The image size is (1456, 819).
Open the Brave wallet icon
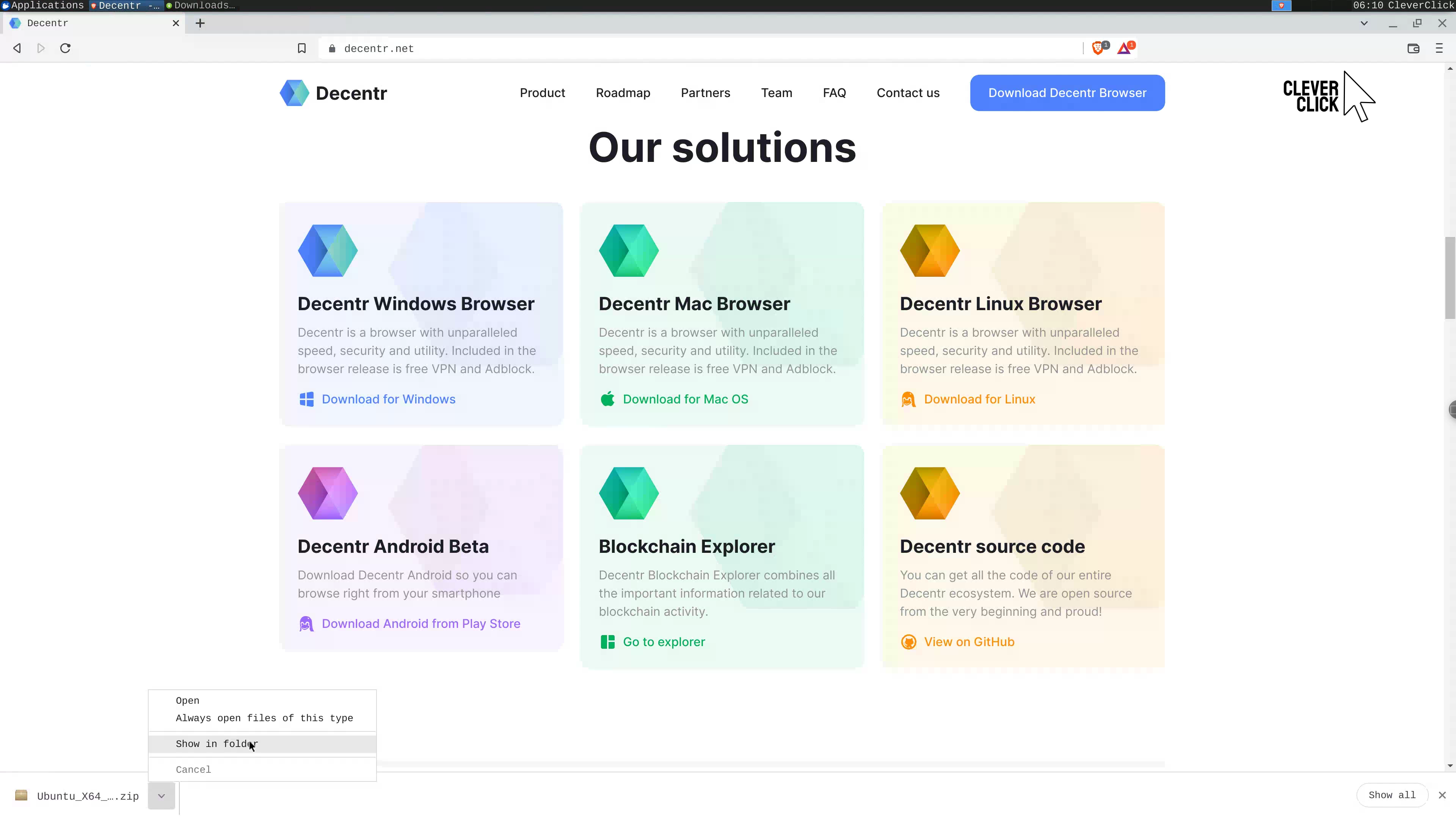[x=1413, y=48]
